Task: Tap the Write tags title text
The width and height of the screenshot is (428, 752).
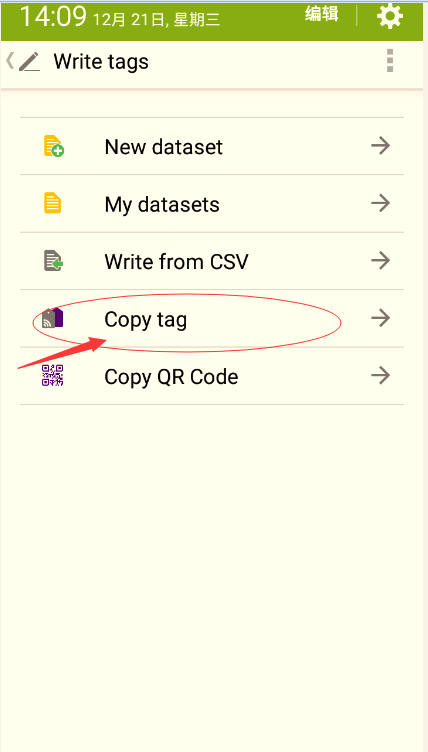Action: [x=101, y=62]
